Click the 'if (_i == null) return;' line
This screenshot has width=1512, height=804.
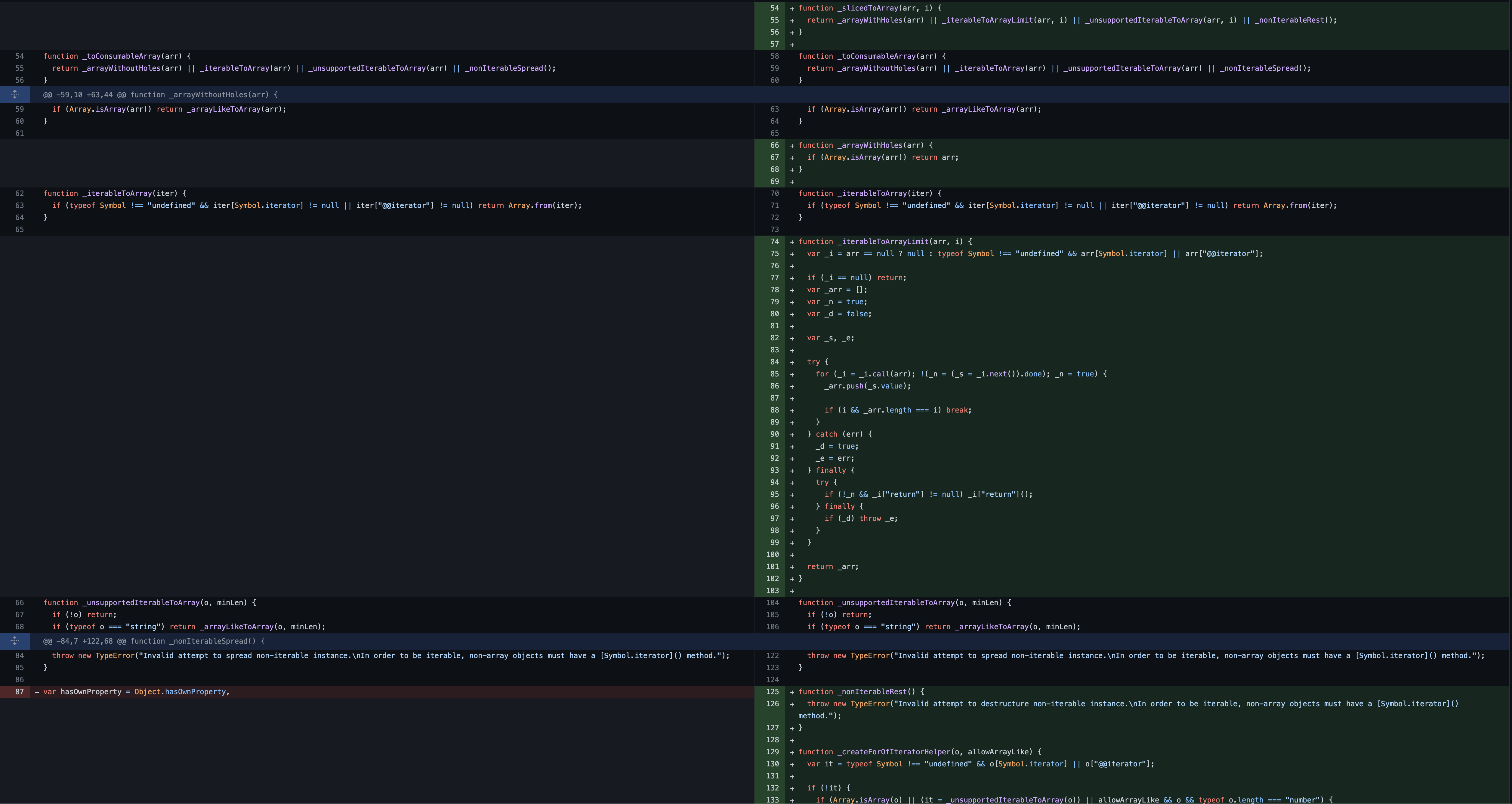856,278
